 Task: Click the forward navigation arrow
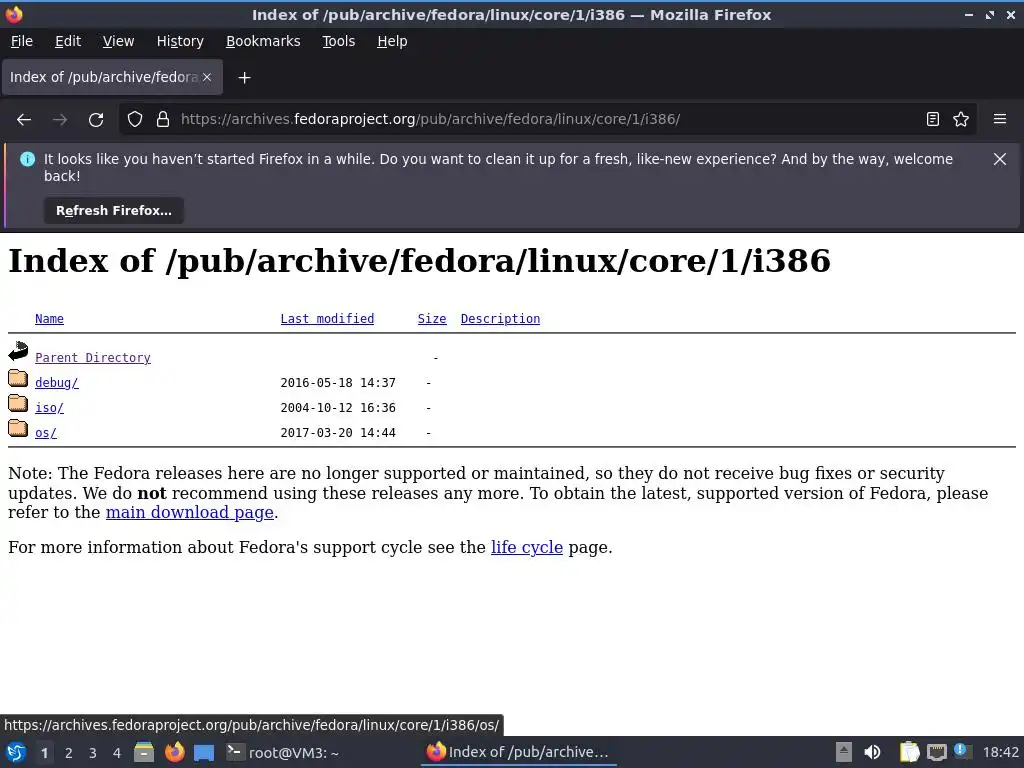59,120
